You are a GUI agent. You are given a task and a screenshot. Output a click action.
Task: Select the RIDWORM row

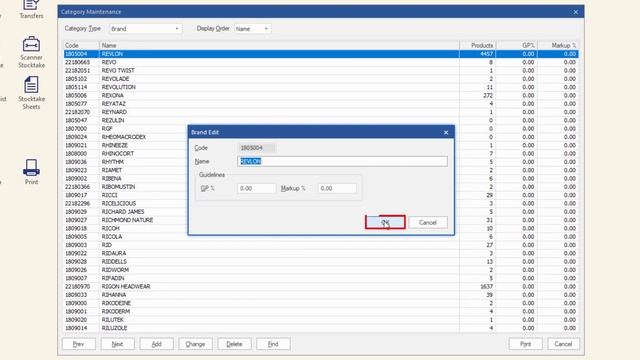click(321, 270)
